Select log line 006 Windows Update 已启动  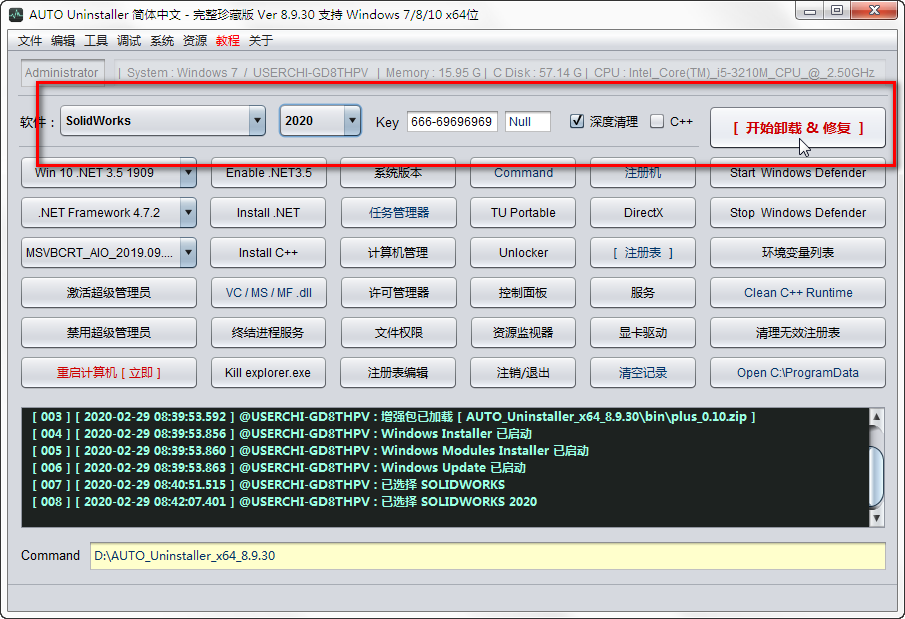pyautogui.click(x=279, y=467)
